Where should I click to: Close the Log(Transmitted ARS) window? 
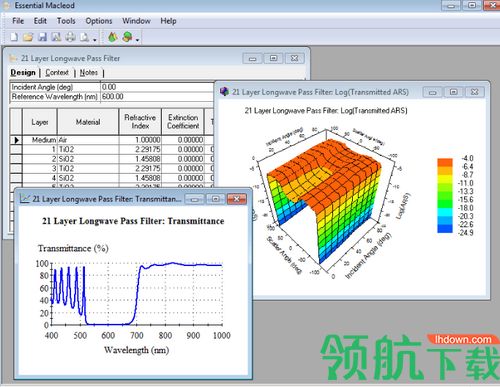(475, 92)
